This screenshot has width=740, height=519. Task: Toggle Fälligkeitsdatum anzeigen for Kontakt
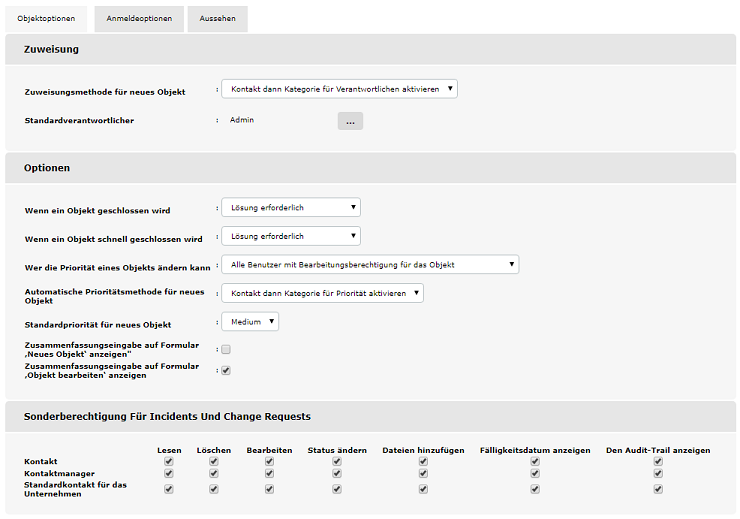point(535,461)
